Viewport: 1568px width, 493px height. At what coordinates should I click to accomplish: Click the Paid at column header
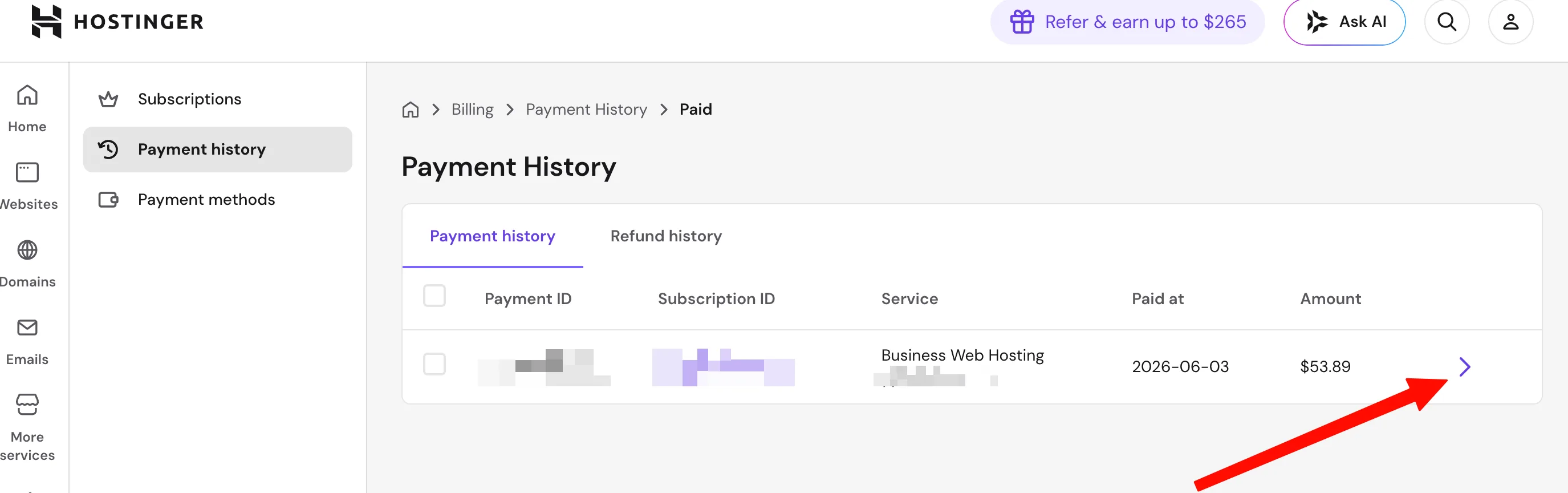(1157, 298)
